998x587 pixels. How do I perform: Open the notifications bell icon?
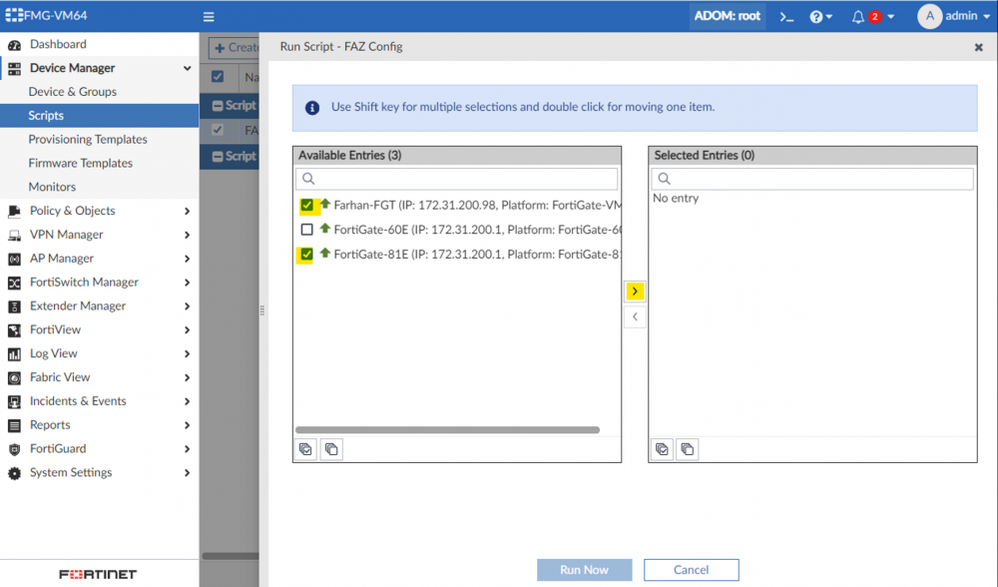[x=858, y=17]
